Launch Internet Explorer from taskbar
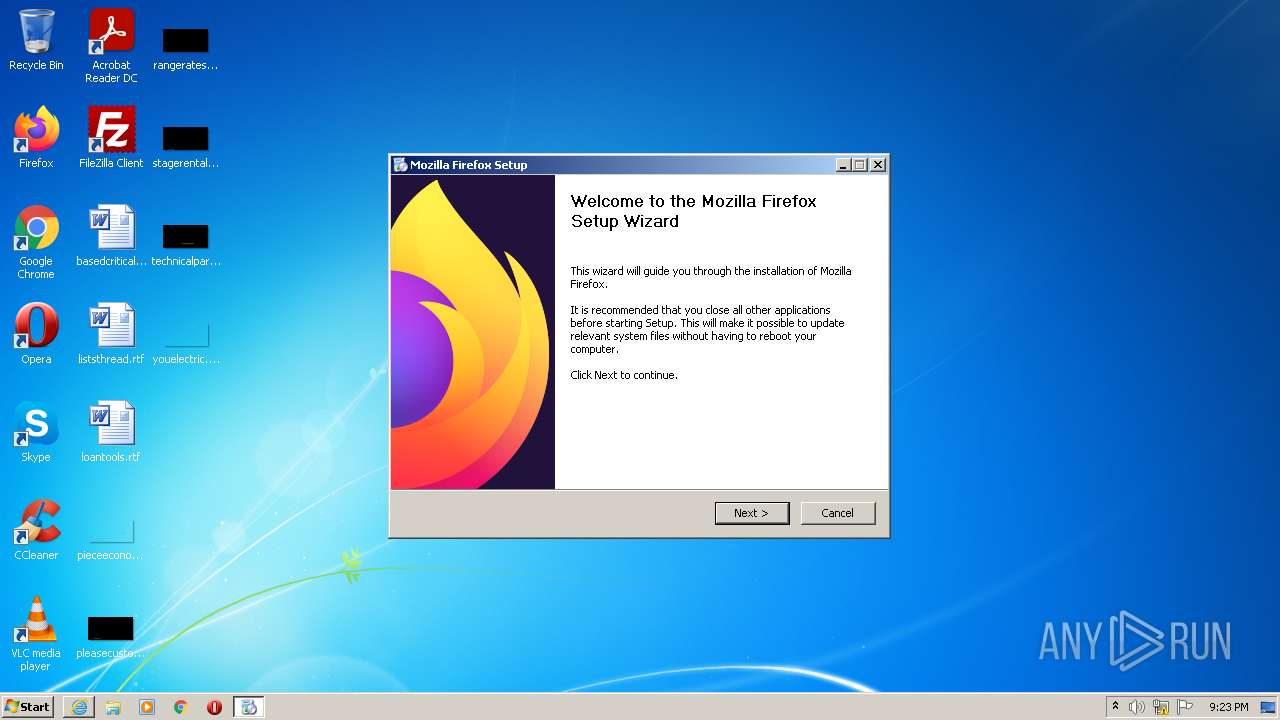Screen dimensions: 1280x720 click(x=79, y=707)
